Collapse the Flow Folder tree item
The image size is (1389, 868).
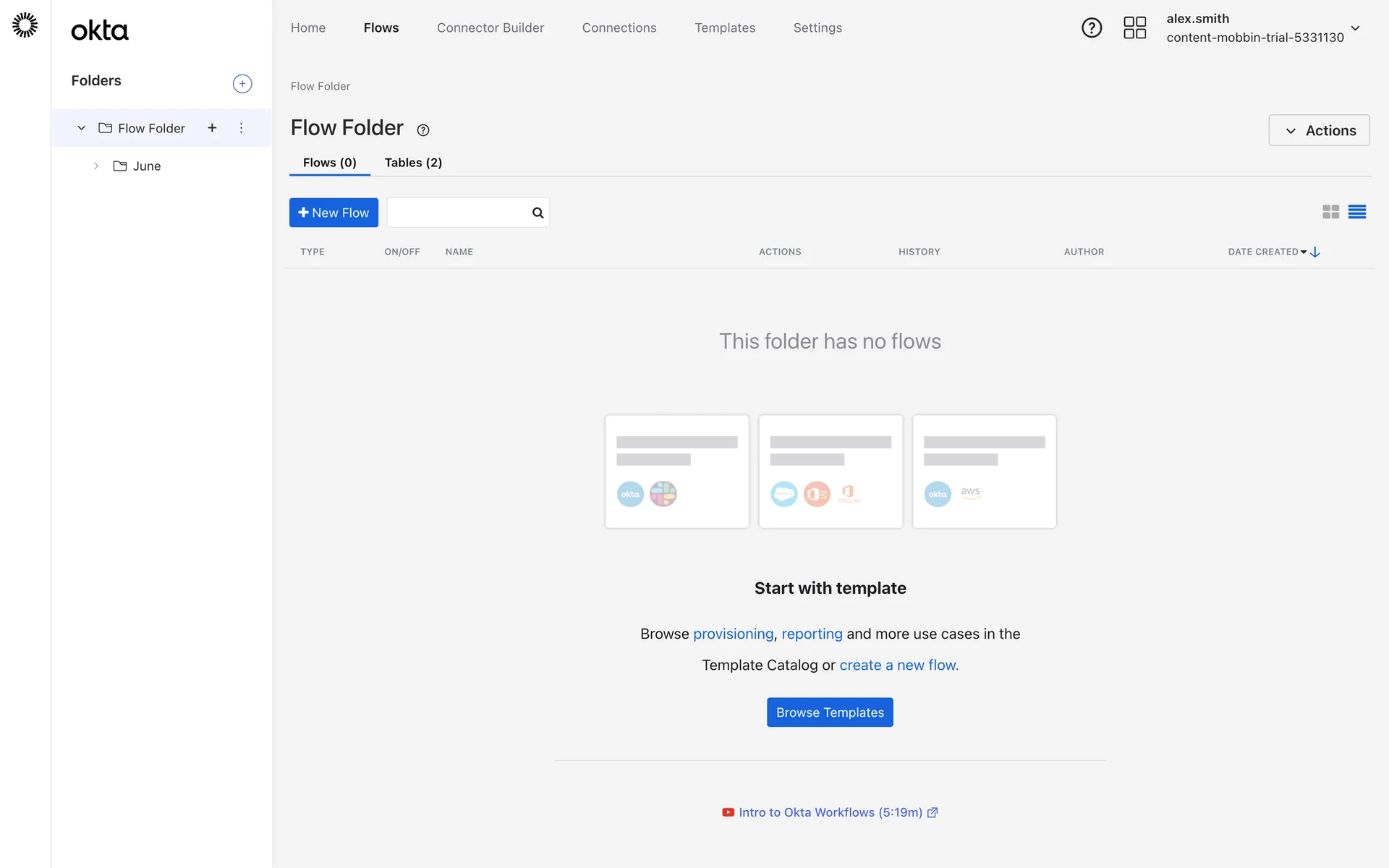[x=82, y=128]
